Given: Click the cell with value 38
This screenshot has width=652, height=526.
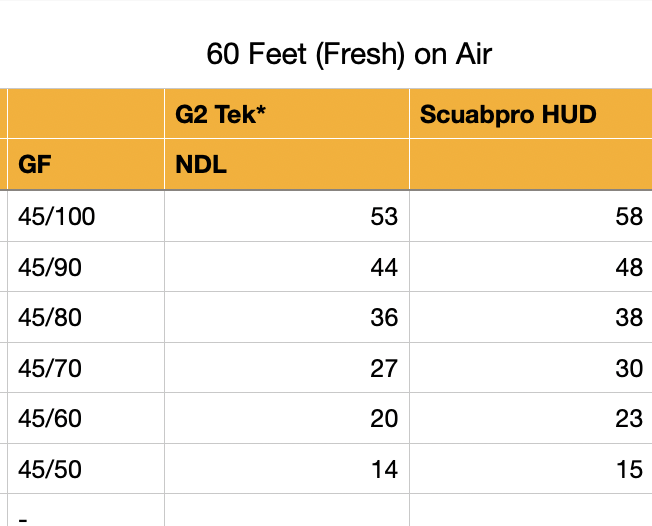Looking at the screenshot, I should pyautogui.click(x=530, y=318).
